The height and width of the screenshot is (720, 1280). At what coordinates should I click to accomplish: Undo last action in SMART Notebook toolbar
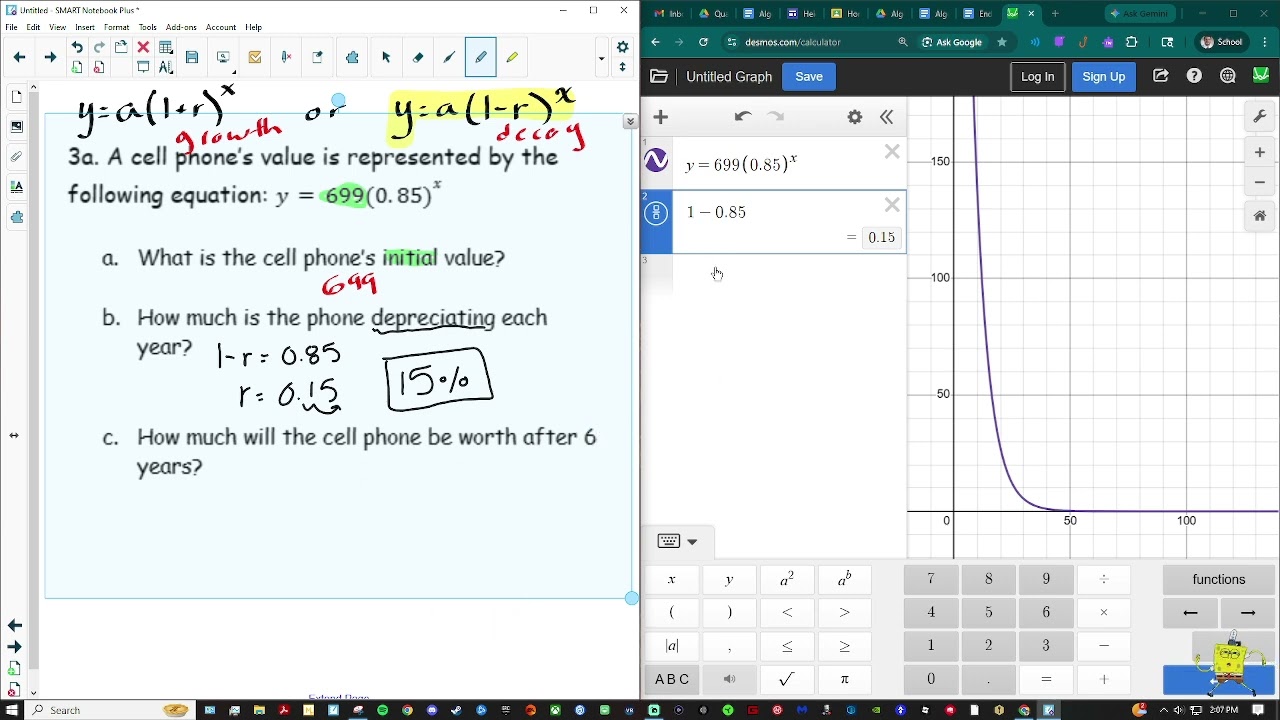point(77,47)
